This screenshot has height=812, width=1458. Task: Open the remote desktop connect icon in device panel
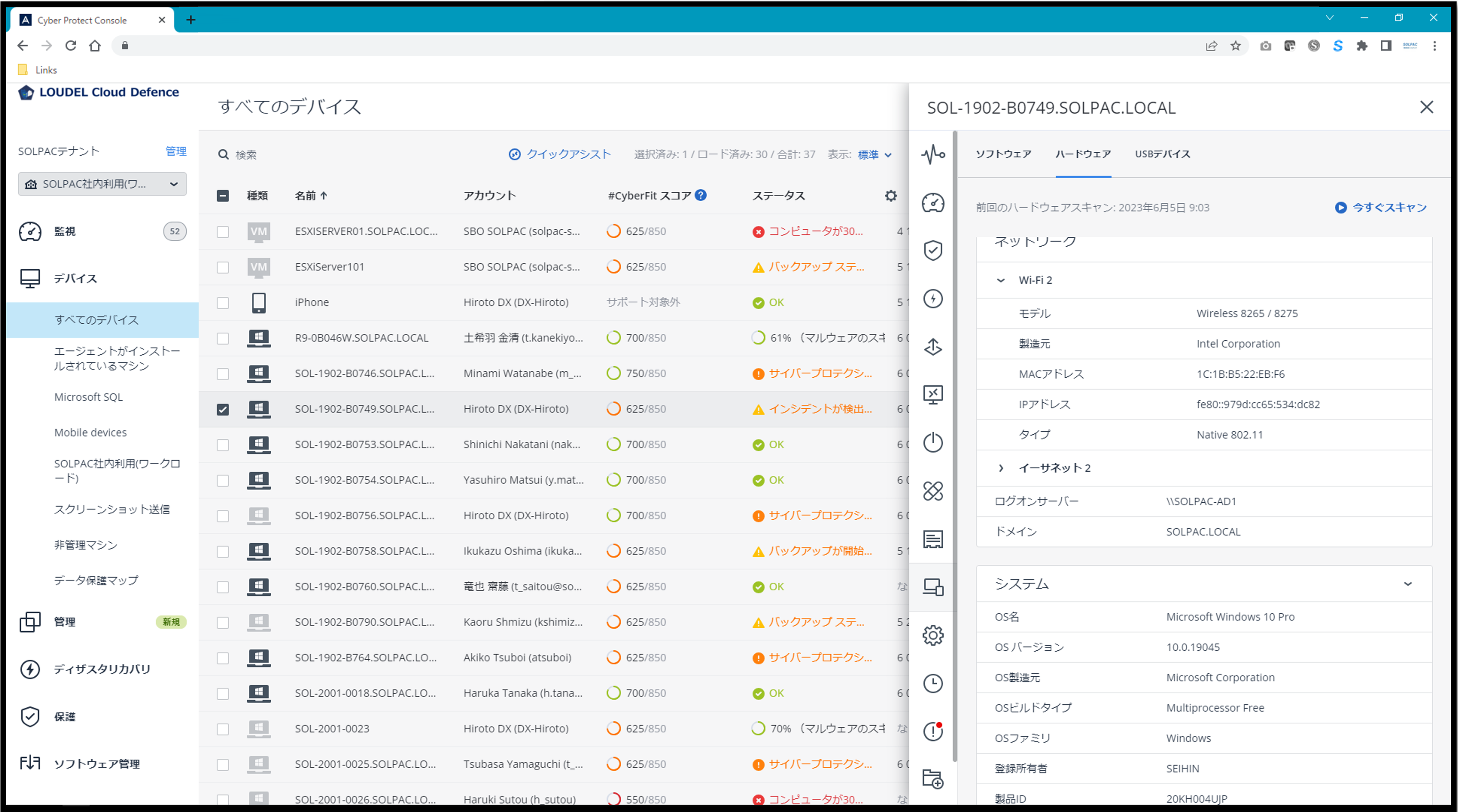[x=933, y=394]
